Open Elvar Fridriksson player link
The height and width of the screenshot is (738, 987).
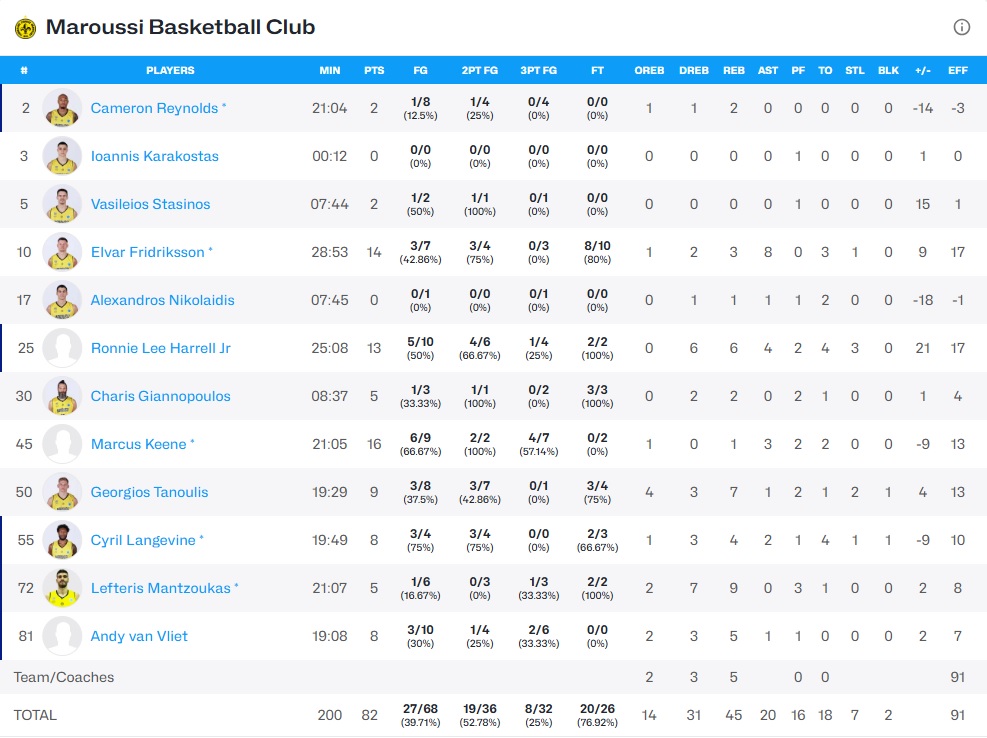click(147, 252)
